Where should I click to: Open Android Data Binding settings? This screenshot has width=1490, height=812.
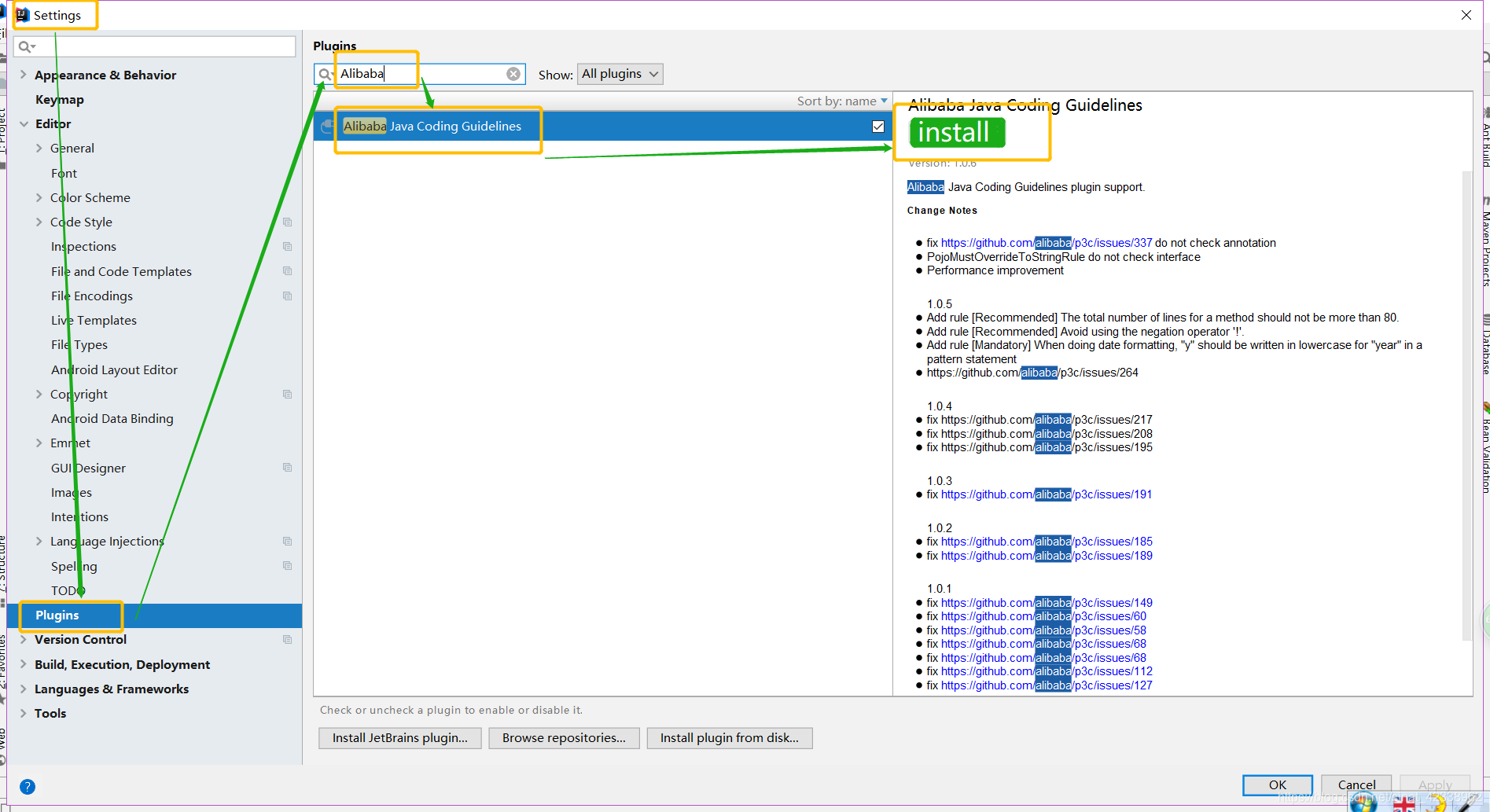coord(112,419)
